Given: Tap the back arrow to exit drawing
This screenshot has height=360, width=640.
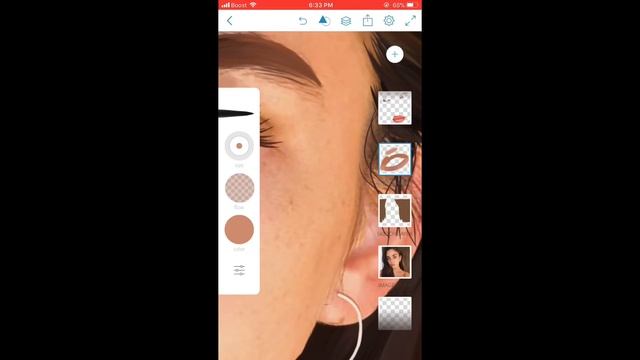Looking at the screenshot, I should [x=229, y=21].
